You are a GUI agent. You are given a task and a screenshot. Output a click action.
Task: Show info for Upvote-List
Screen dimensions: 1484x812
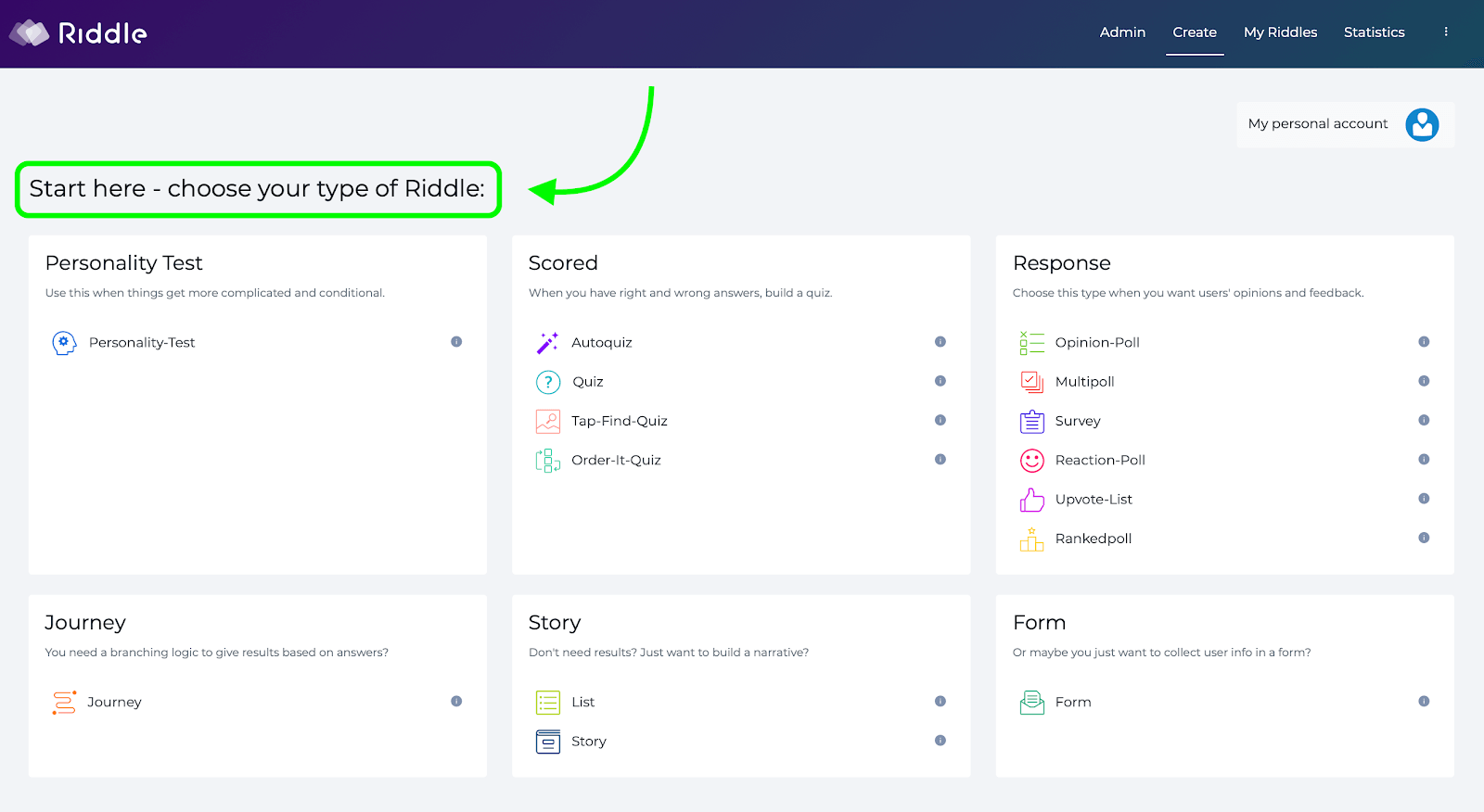(1424, 499)
